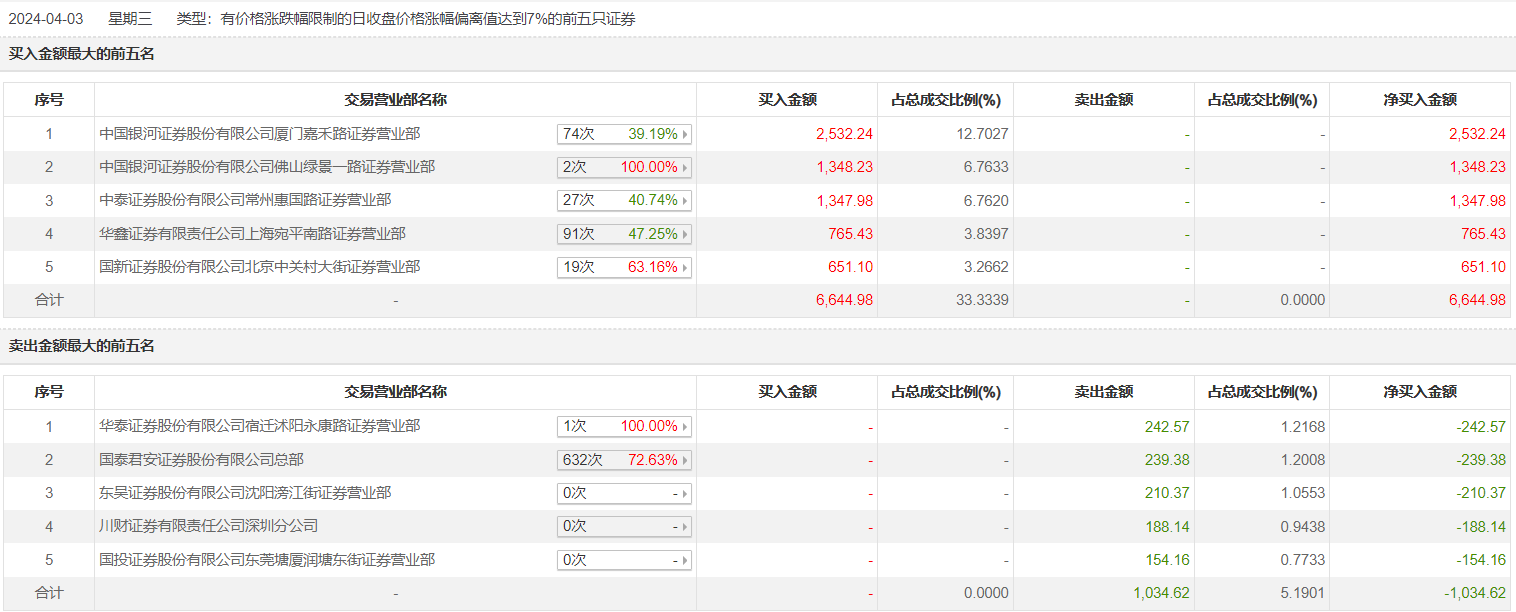Click the arrow in 东吴证券 row's 0次 box

tap(685, 493)
